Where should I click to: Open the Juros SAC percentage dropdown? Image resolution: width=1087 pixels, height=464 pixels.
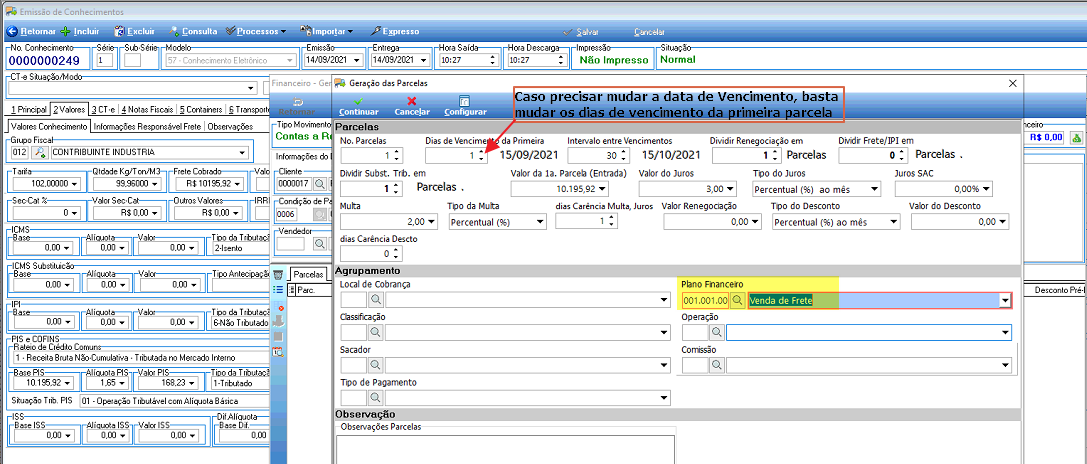(x=986, y=189)
